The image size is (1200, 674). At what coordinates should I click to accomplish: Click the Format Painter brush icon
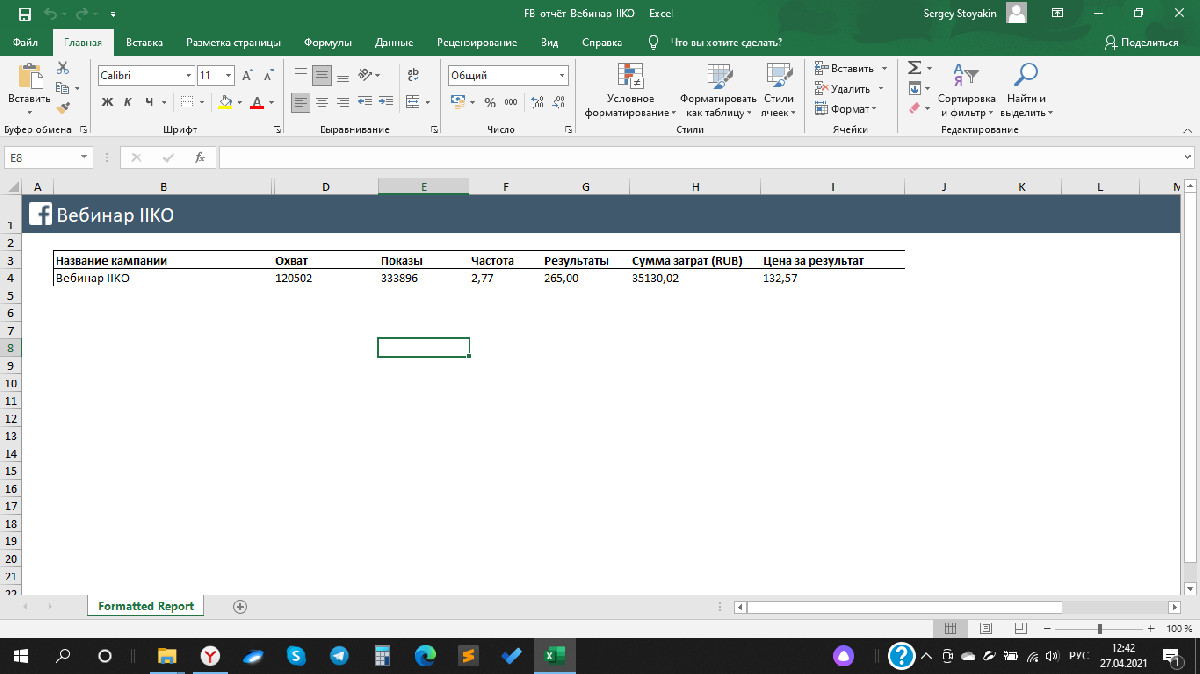click(x=63, y=108)
